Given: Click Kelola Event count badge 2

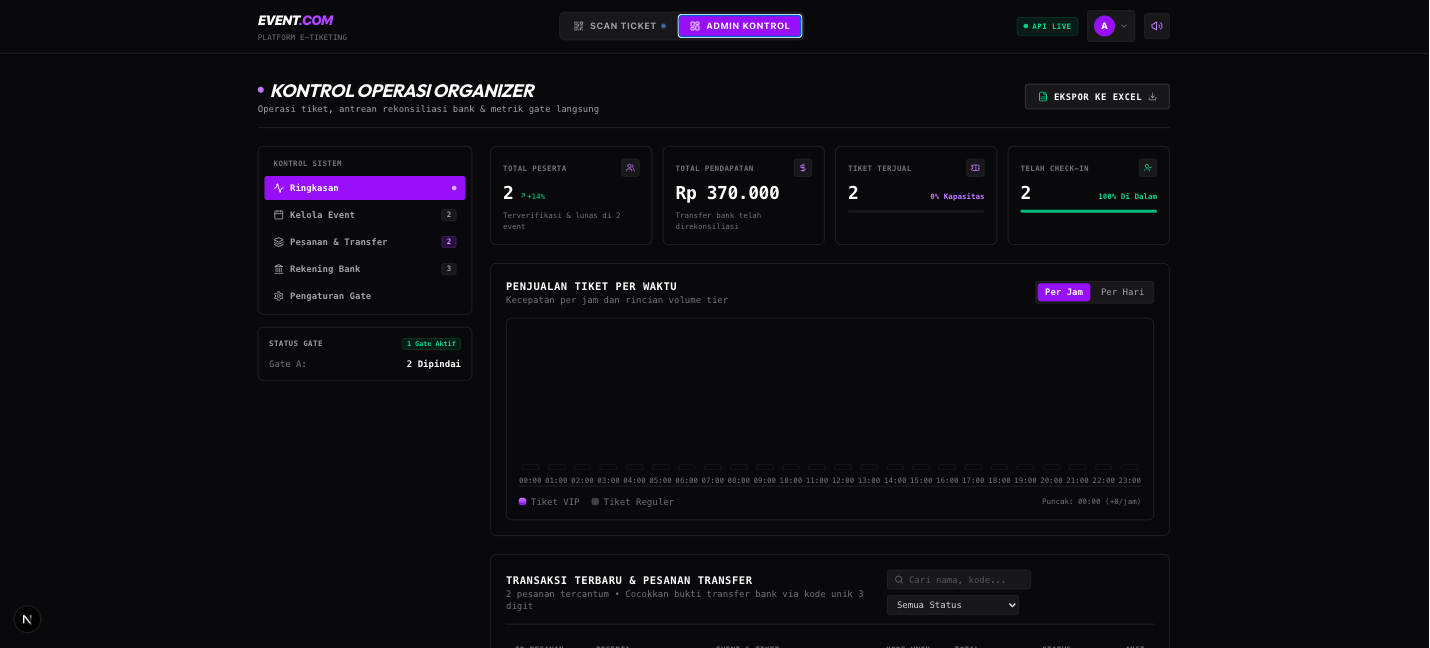Looking at the screenshot, I should point(449,215).
